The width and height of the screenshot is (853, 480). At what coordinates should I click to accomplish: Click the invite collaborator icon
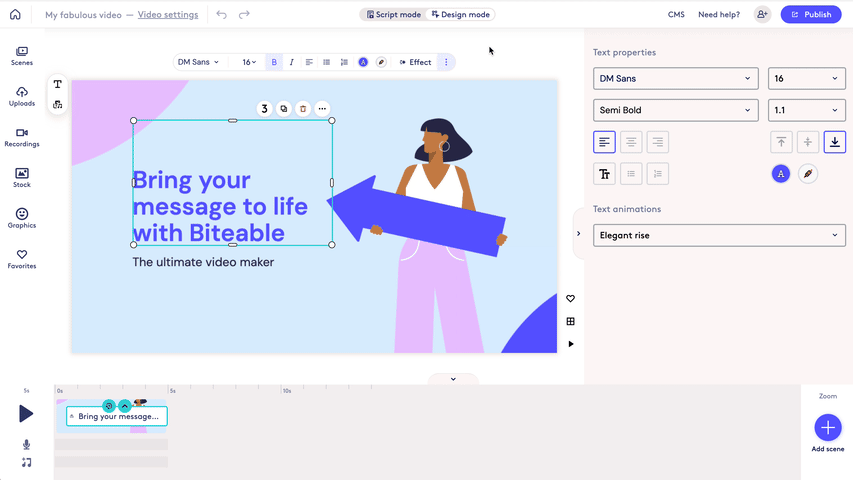coord(762,15)
